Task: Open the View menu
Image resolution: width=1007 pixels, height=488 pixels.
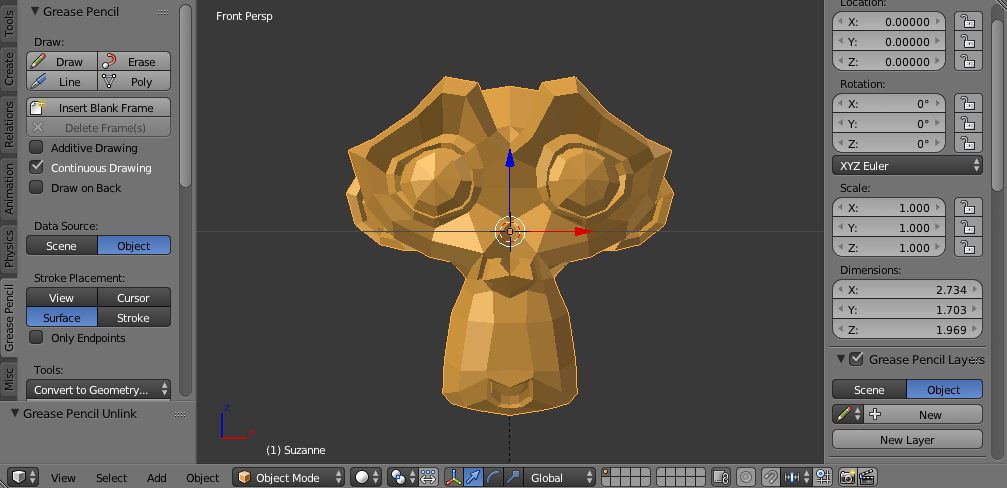Action: point(64,478)
